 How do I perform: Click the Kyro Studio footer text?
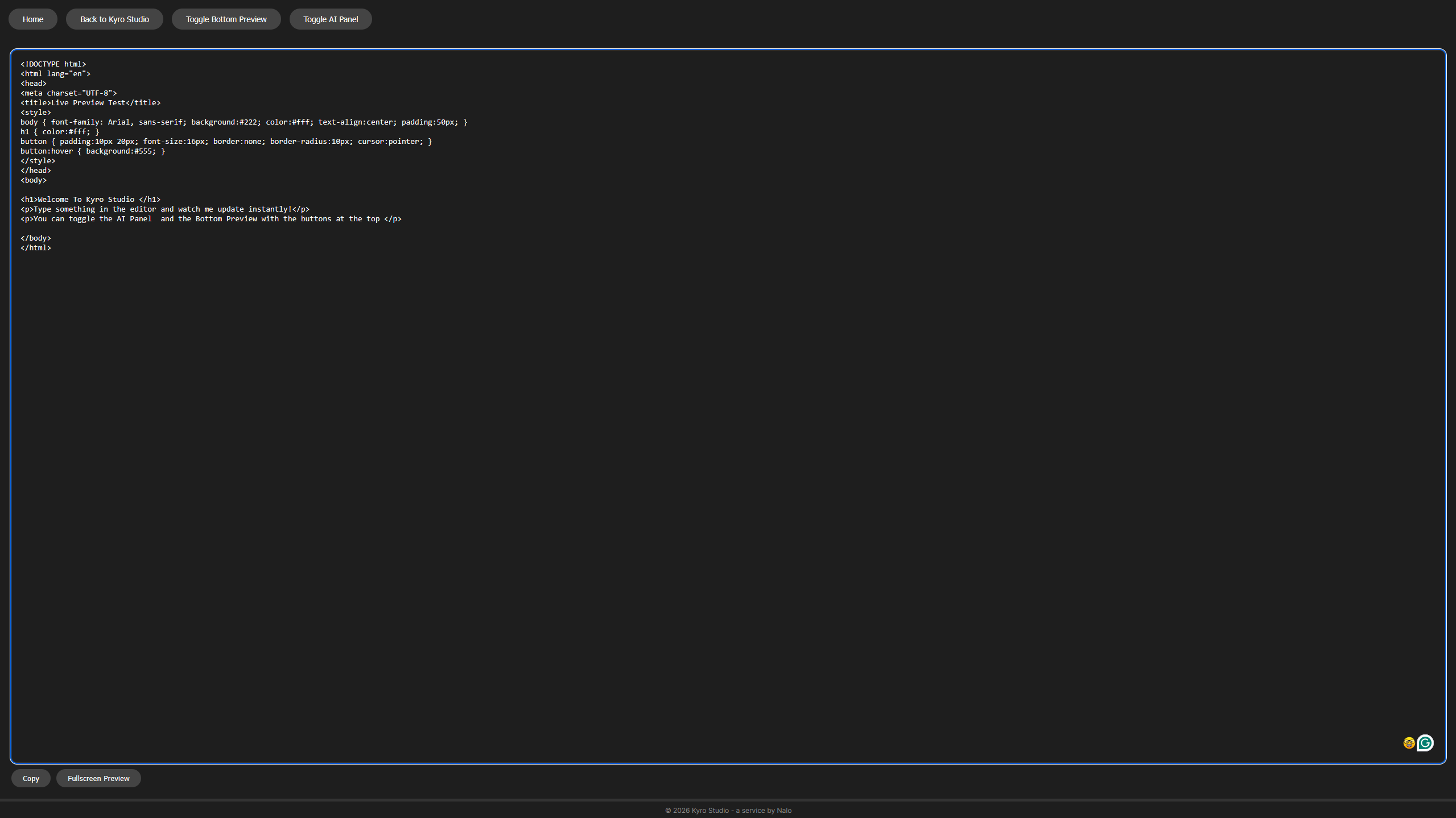pos(728,810)
